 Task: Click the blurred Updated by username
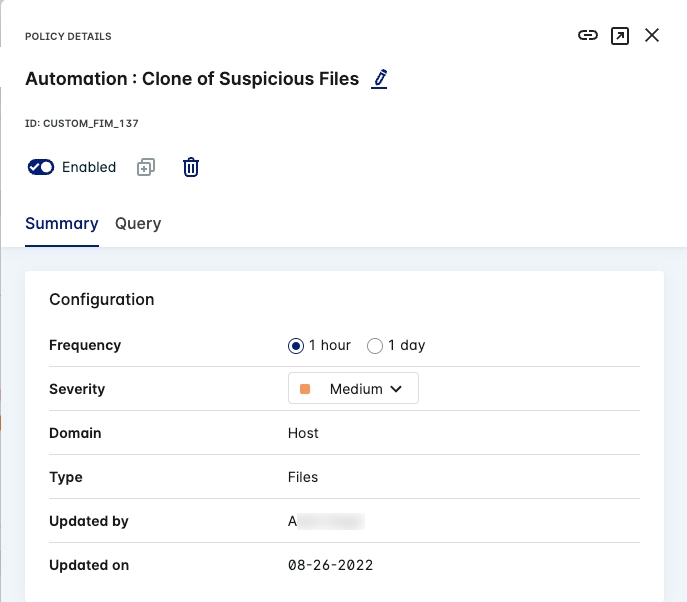326,521
